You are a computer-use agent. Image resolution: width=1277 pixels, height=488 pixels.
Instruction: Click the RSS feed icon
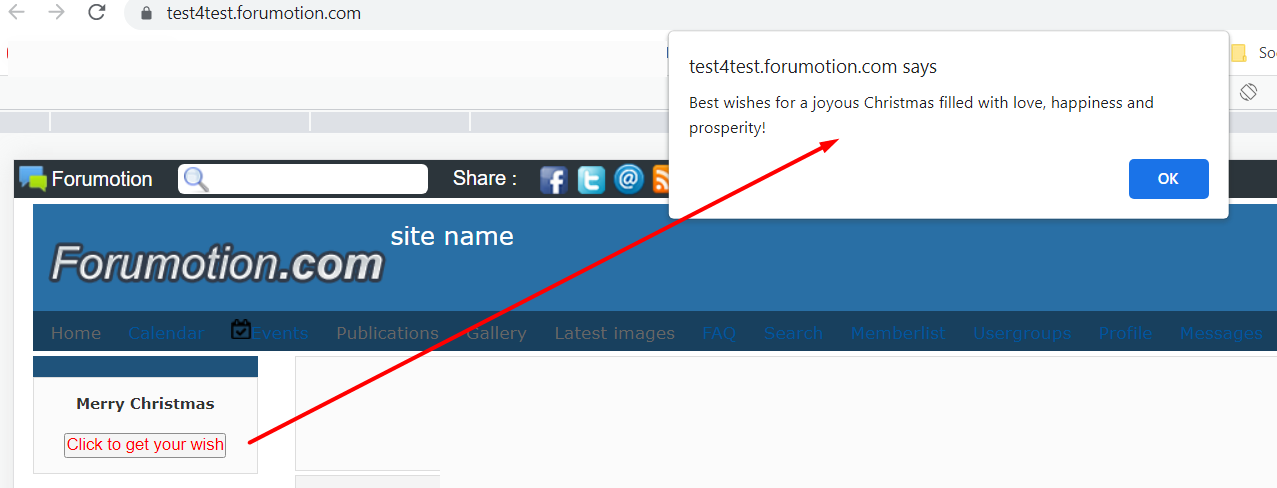coord(660,180)
